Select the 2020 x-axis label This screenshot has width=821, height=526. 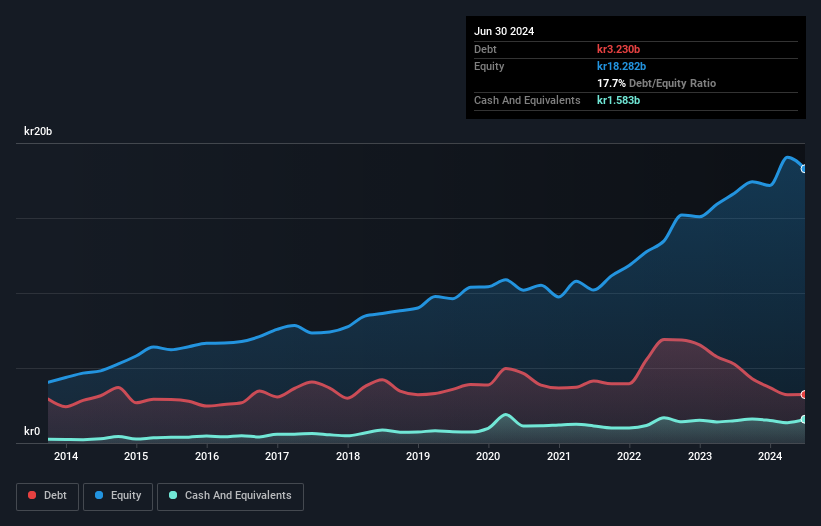point(488,456)
